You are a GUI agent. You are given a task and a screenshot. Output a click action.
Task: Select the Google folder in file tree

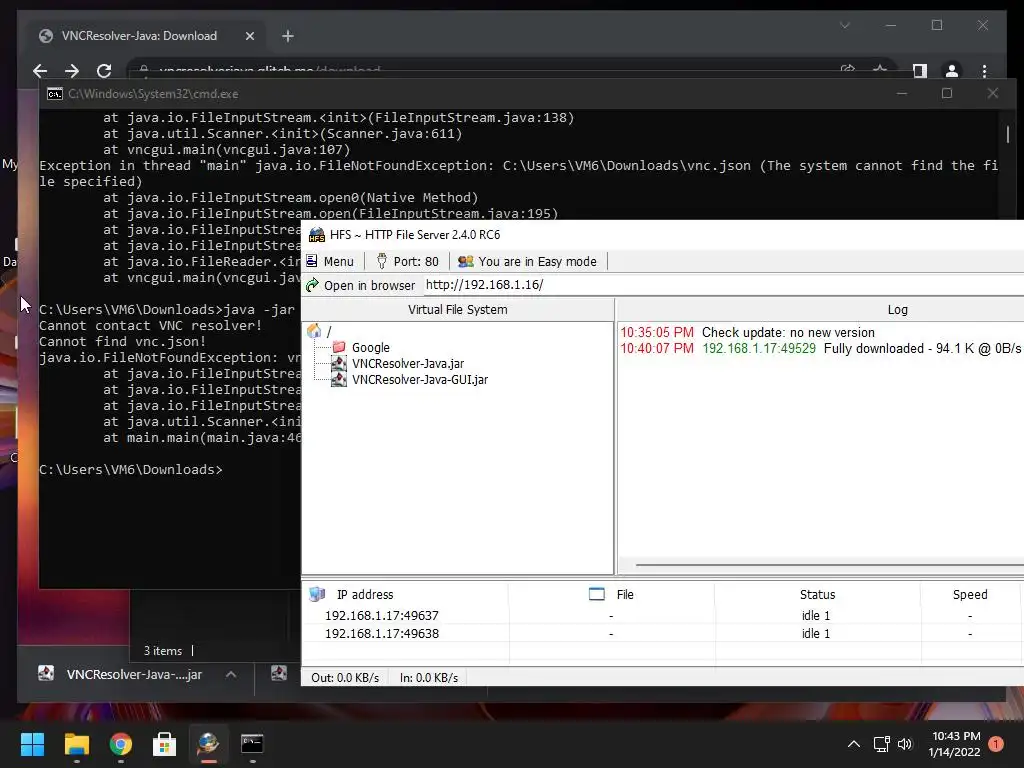pos(370,347)
